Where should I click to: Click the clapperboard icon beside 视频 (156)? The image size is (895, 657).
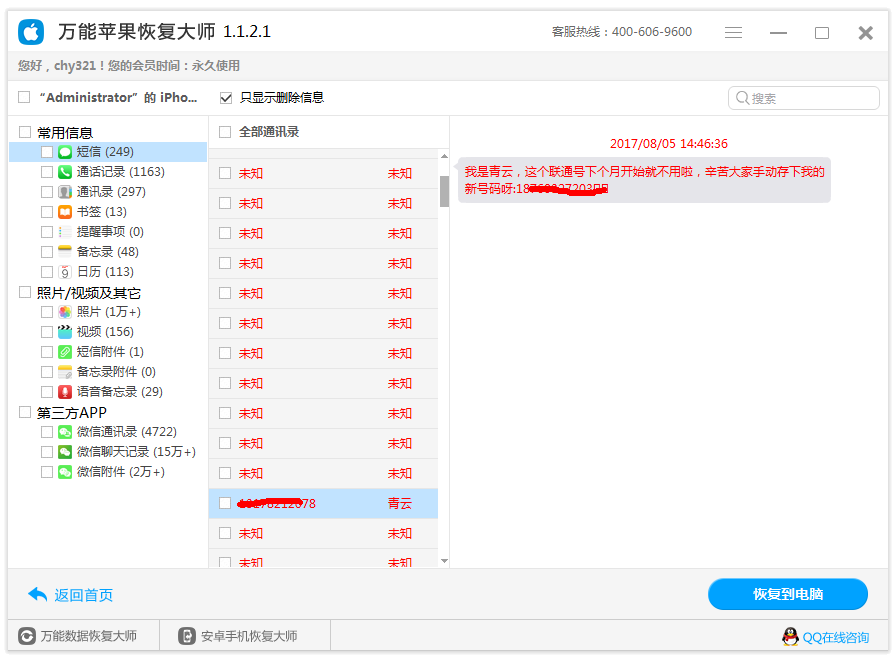pyautogui.click(x=65, y=332)
